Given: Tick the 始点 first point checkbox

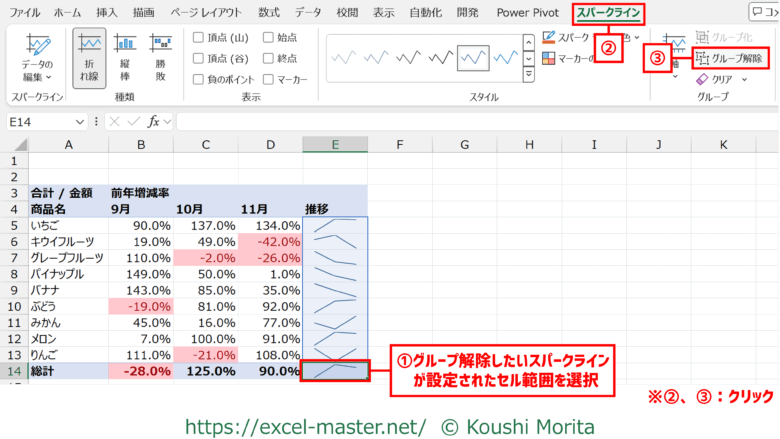Looking at the screenshot, I should tap(268, 37).
